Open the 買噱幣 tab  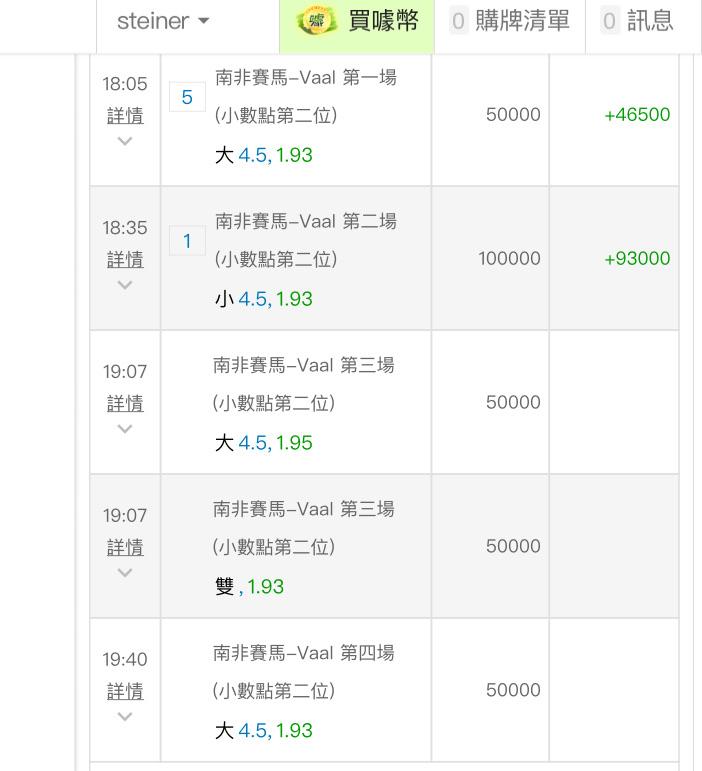pyautogui.click(x=357, y=21)
